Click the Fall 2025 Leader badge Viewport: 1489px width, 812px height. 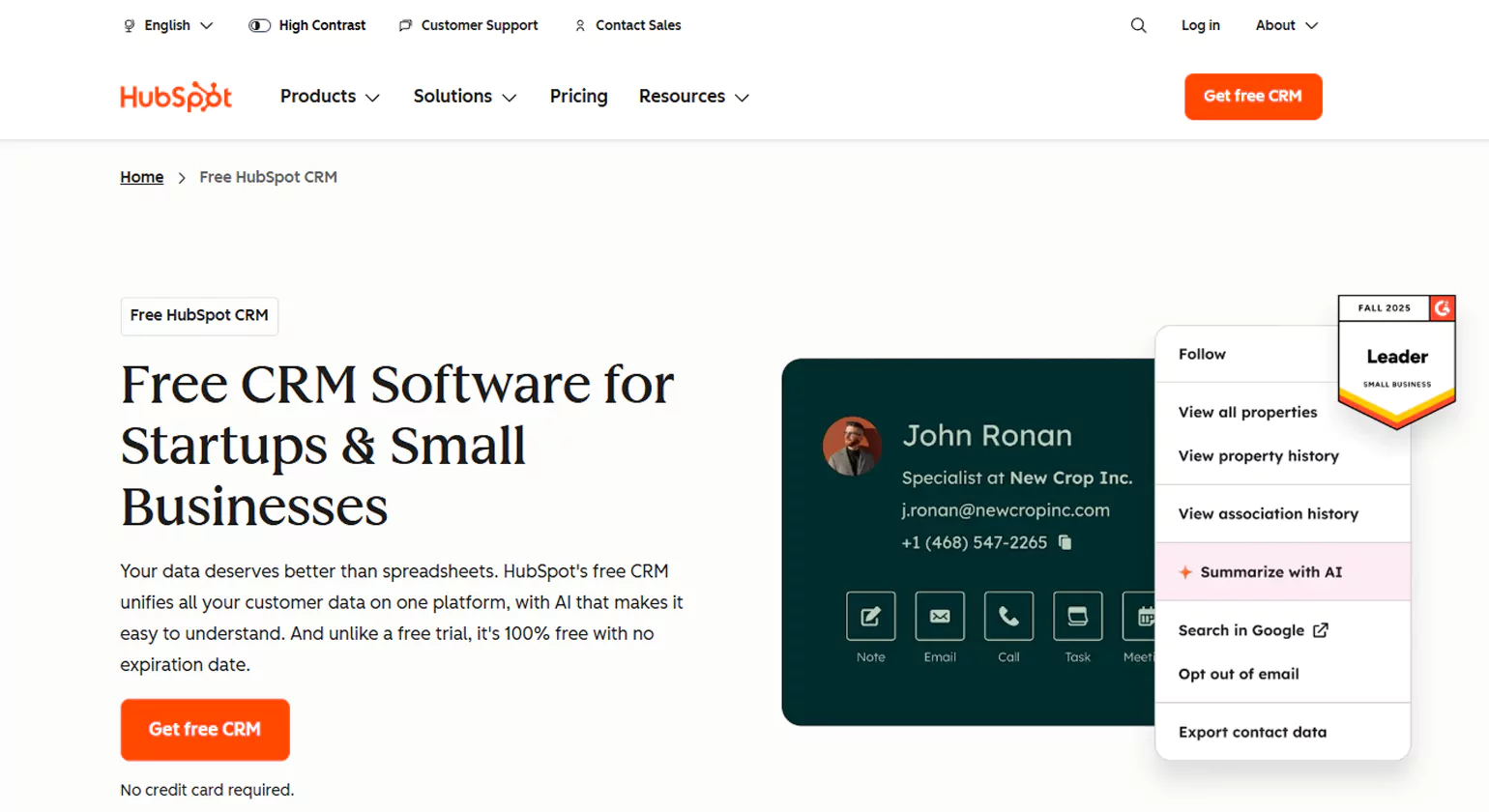1395,360
